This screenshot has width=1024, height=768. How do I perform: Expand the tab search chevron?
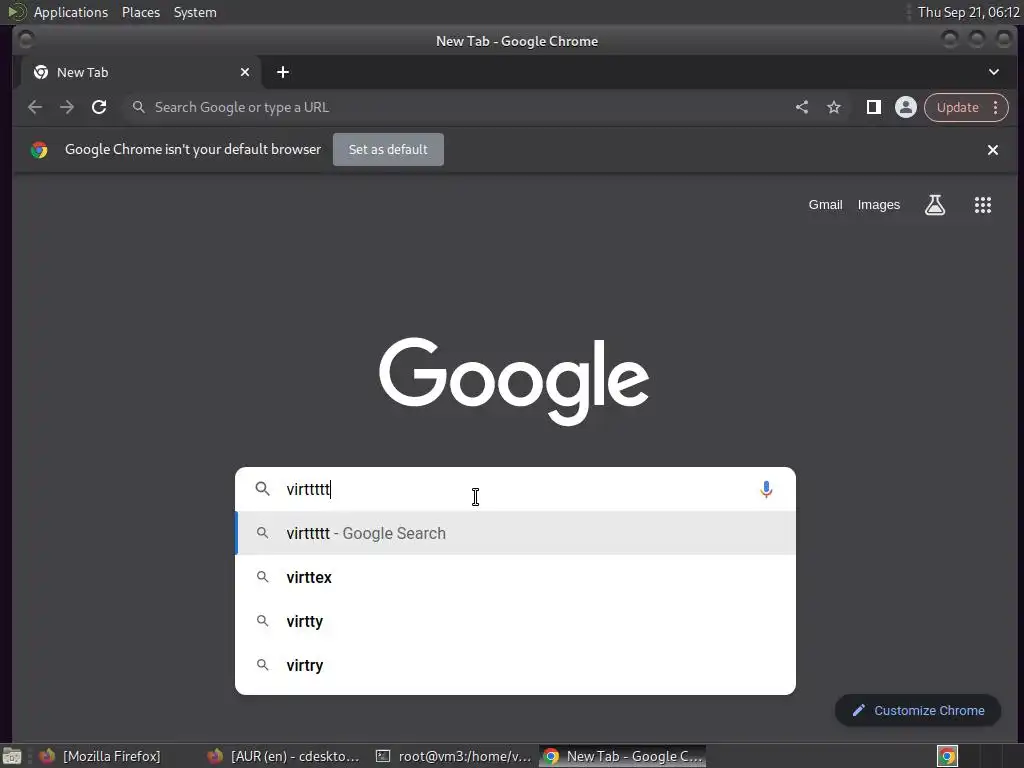tap(993, 72)
